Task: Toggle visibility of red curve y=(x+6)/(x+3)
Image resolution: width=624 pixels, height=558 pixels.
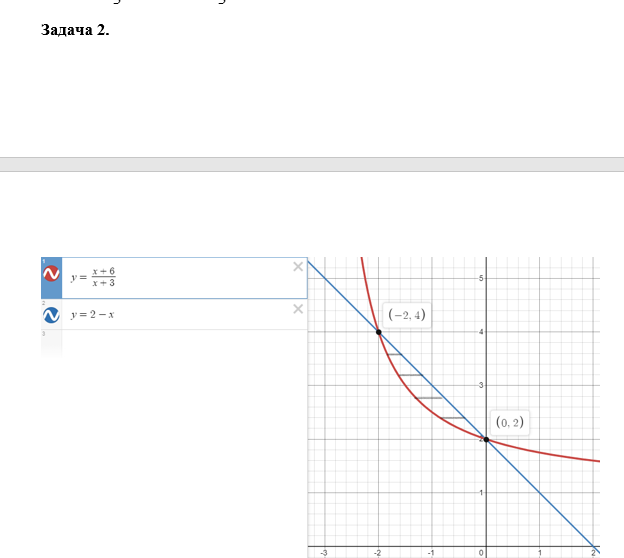Action: 51,274
